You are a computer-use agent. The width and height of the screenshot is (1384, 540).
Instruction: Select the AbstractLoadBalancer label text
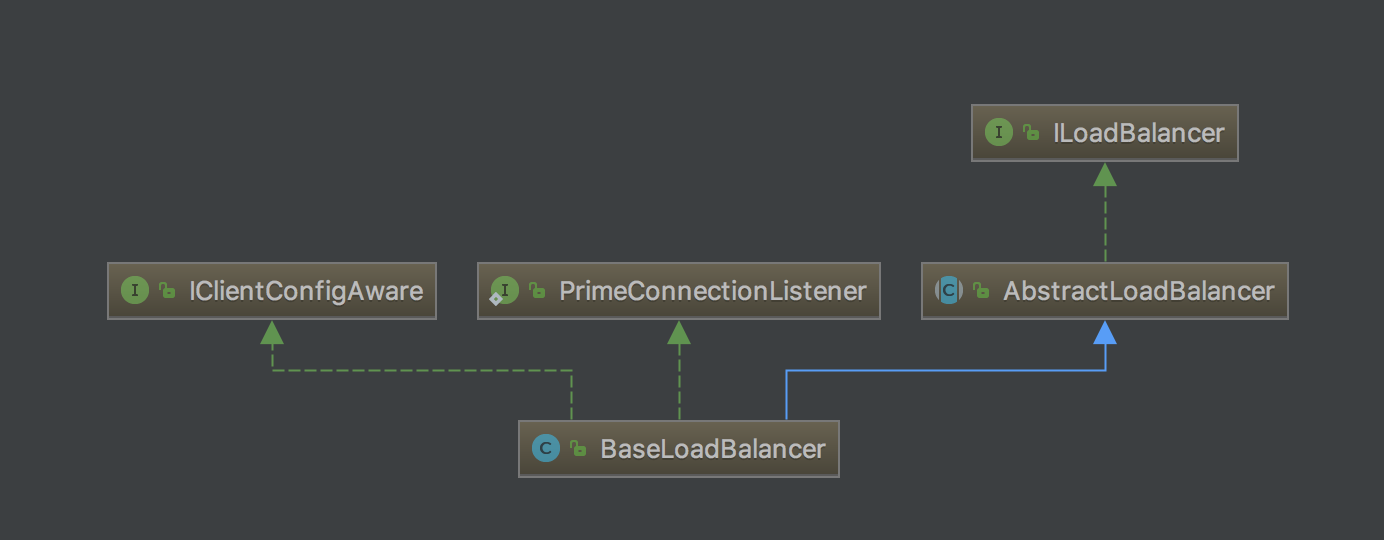coord(1138,291)
